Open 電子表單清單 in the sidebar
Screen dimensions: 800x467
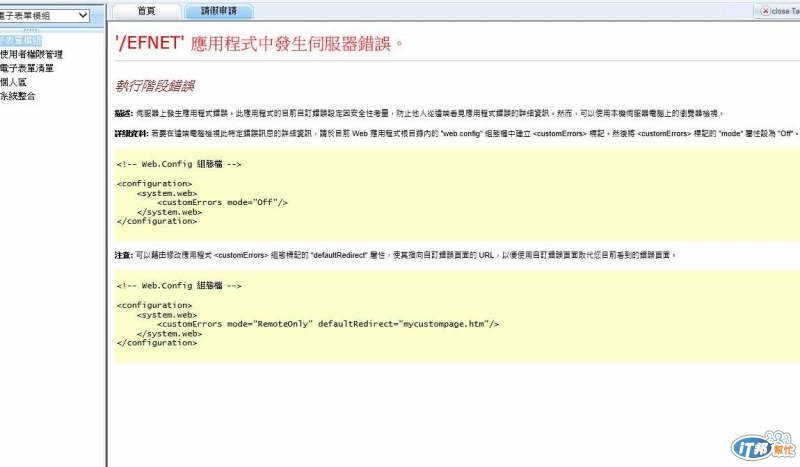point(27,68)
